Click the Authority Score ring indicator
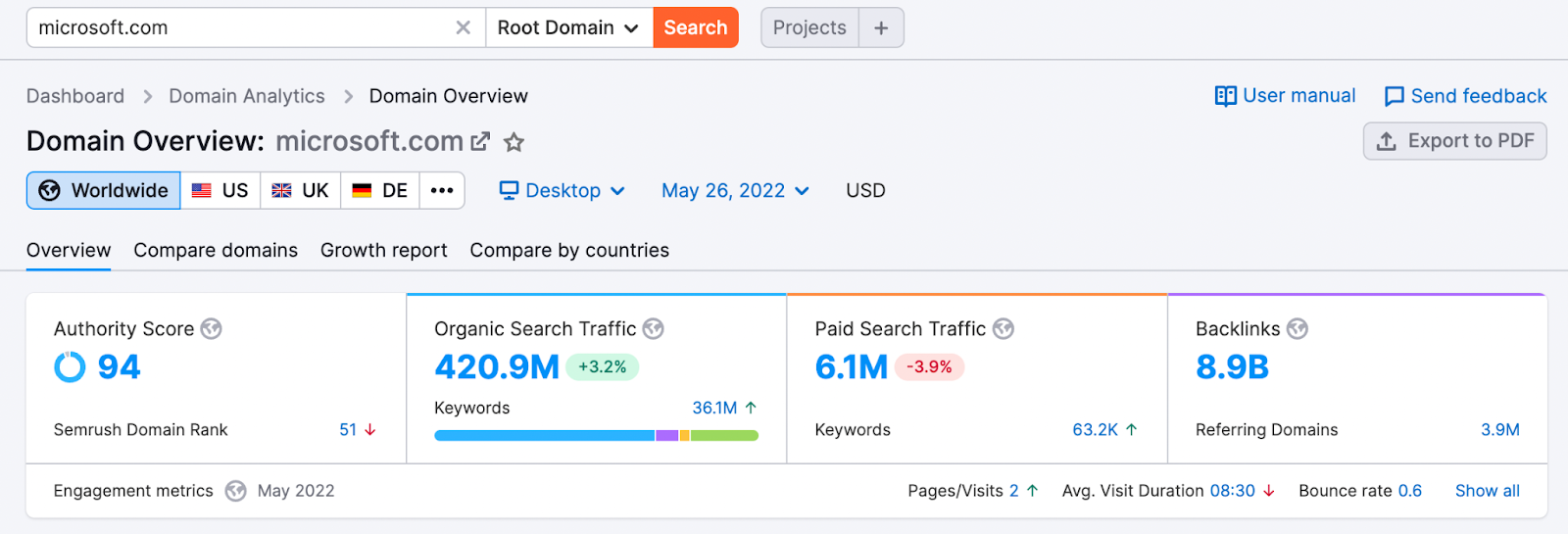The width and height of the screenshot is (1568, 534). pyautogui.click(x=70, y=367)
